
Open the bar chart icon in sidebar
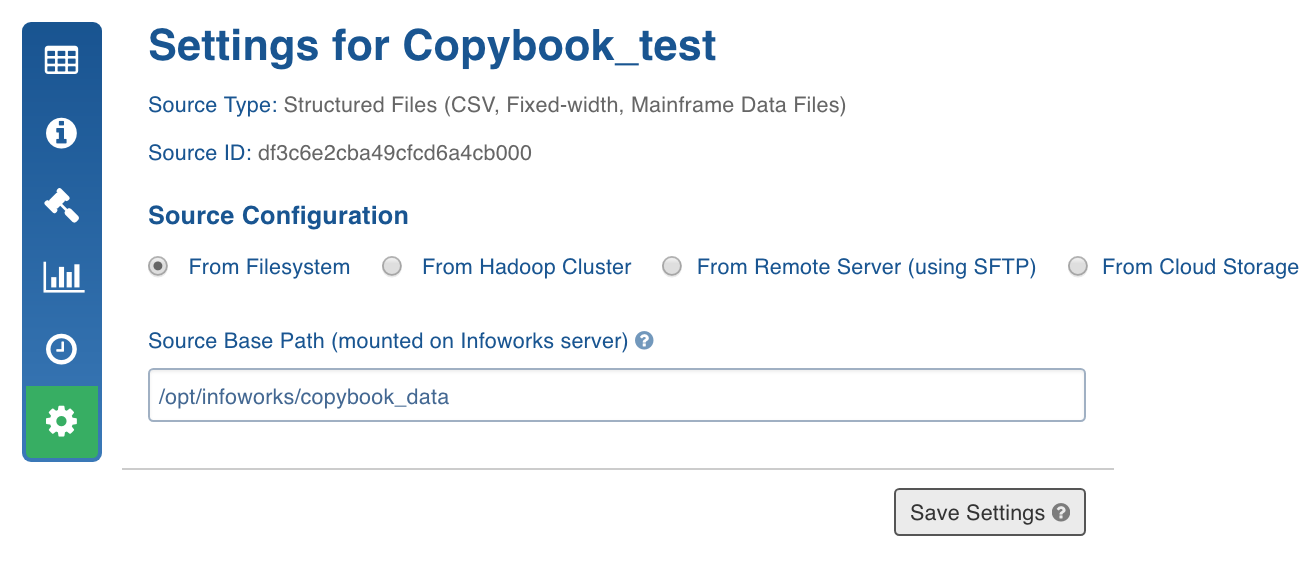point(63,277)
